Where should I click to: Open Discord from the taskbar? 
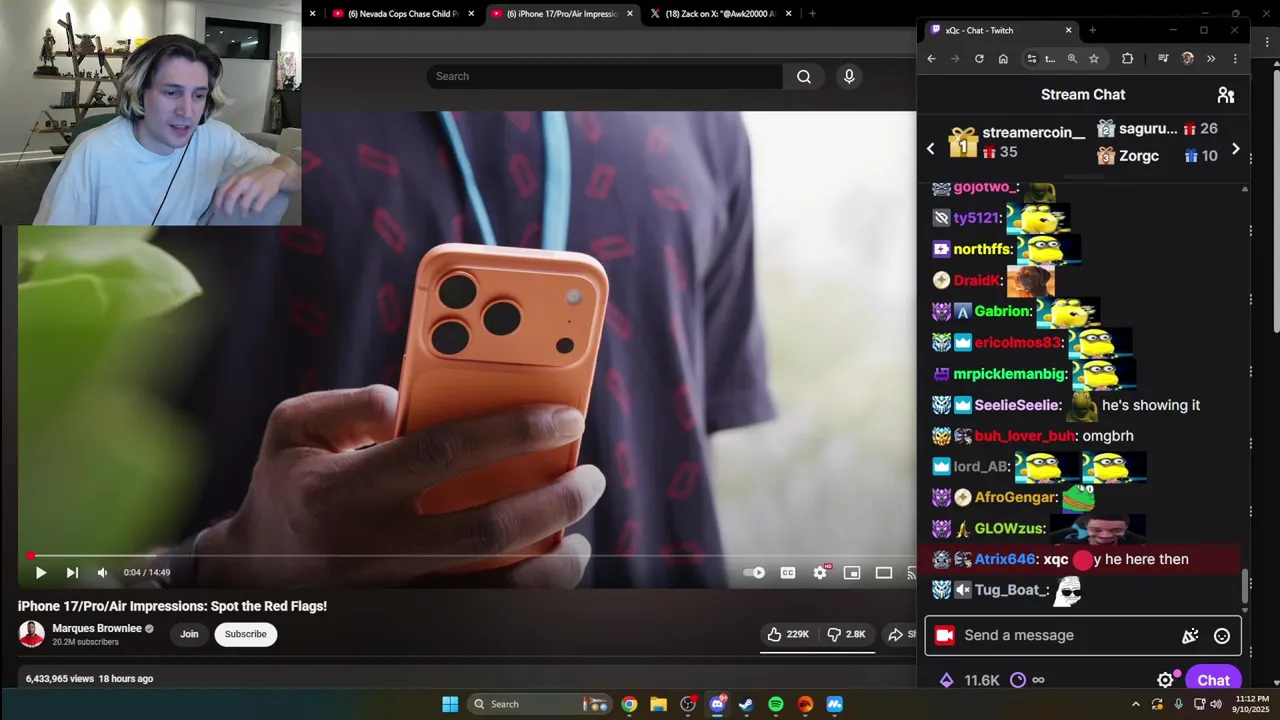pyautogui.click(x=717, y=704)
